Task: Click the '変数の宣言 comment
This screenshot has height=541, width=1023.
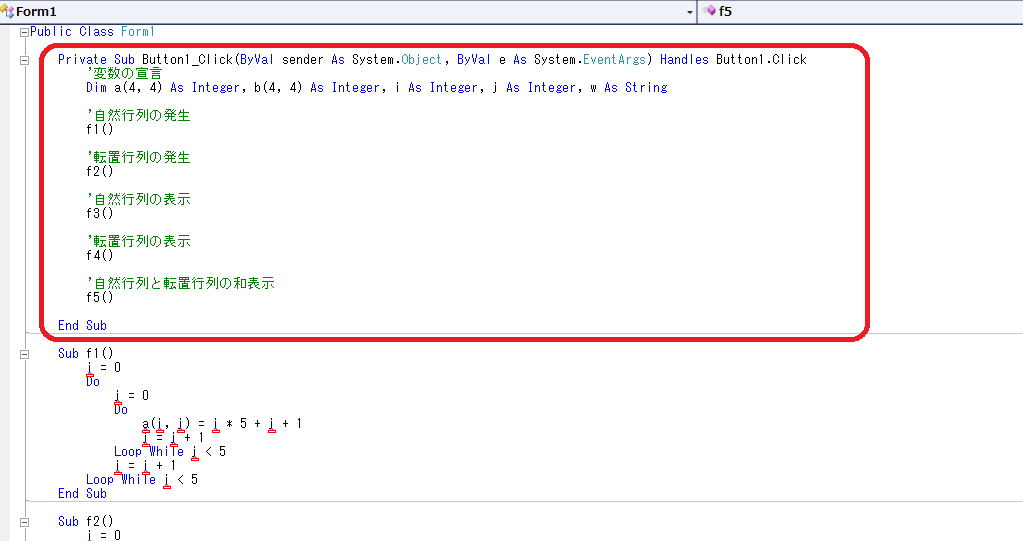Action: [x=124, y=73]
